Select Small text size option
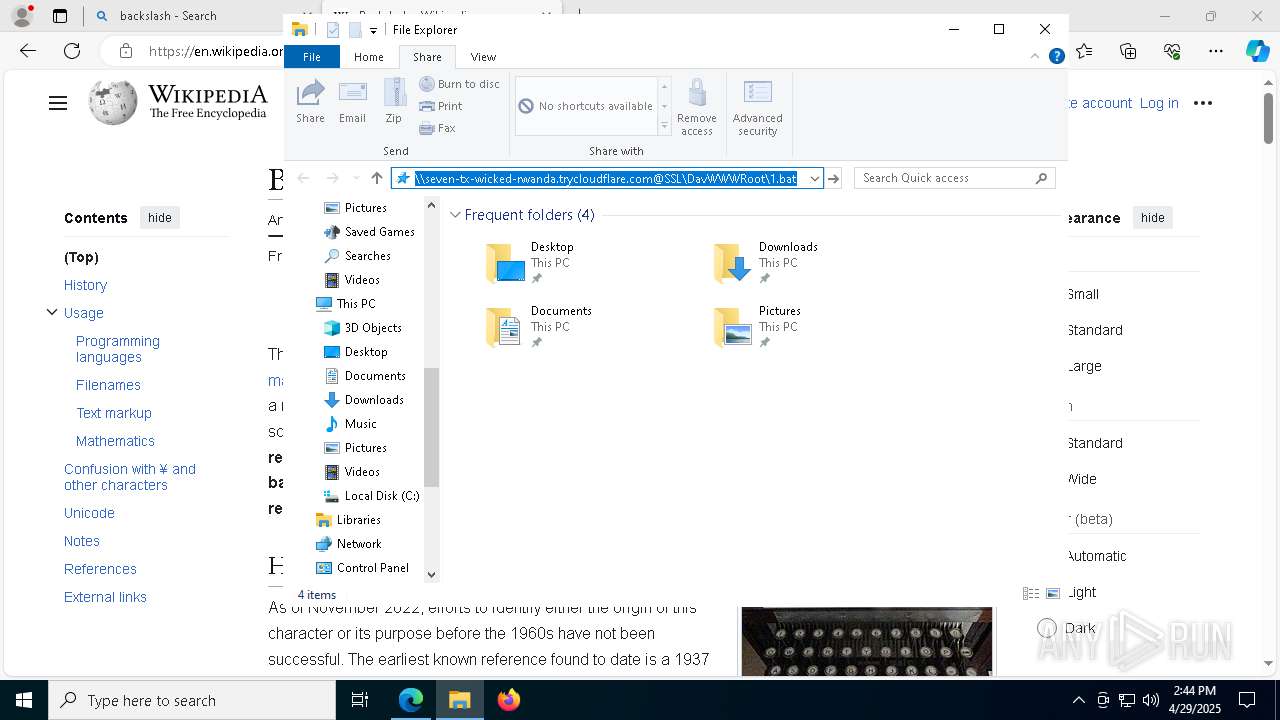This screenshot has height=720, width=1280. [1083, 294]
